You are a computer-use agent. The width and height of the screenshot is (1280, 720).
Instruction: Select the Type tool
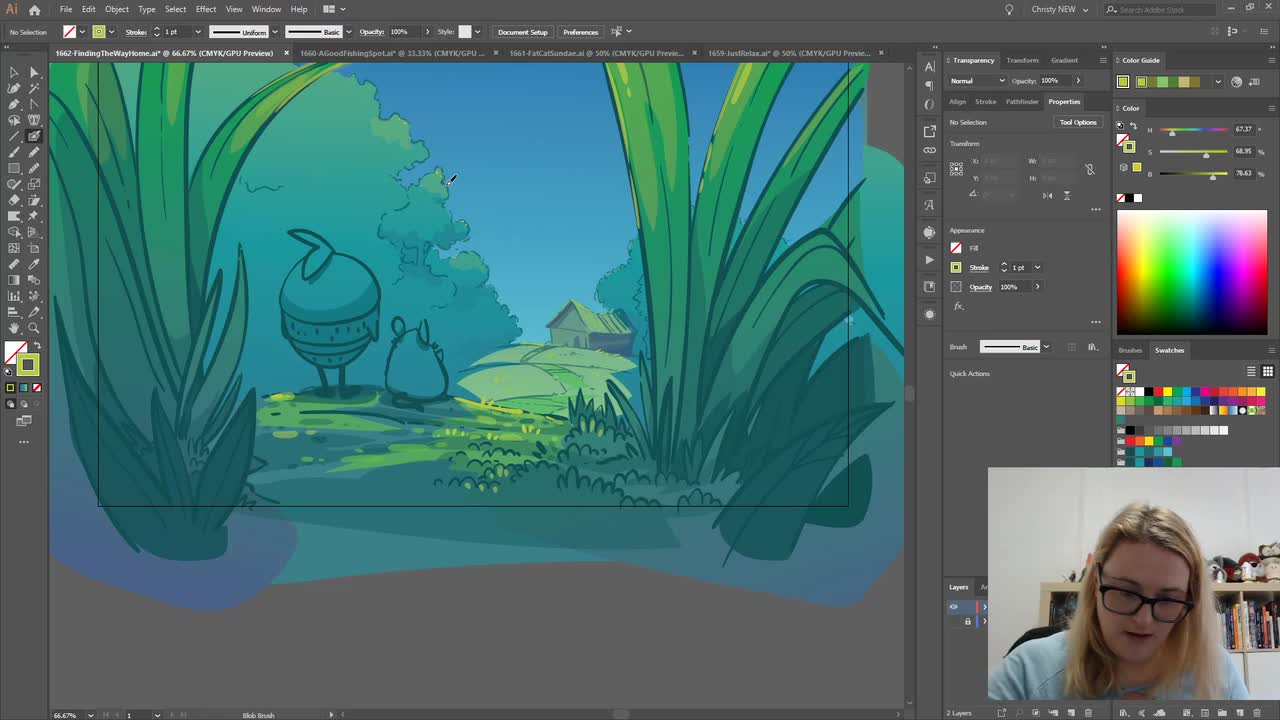33,120
